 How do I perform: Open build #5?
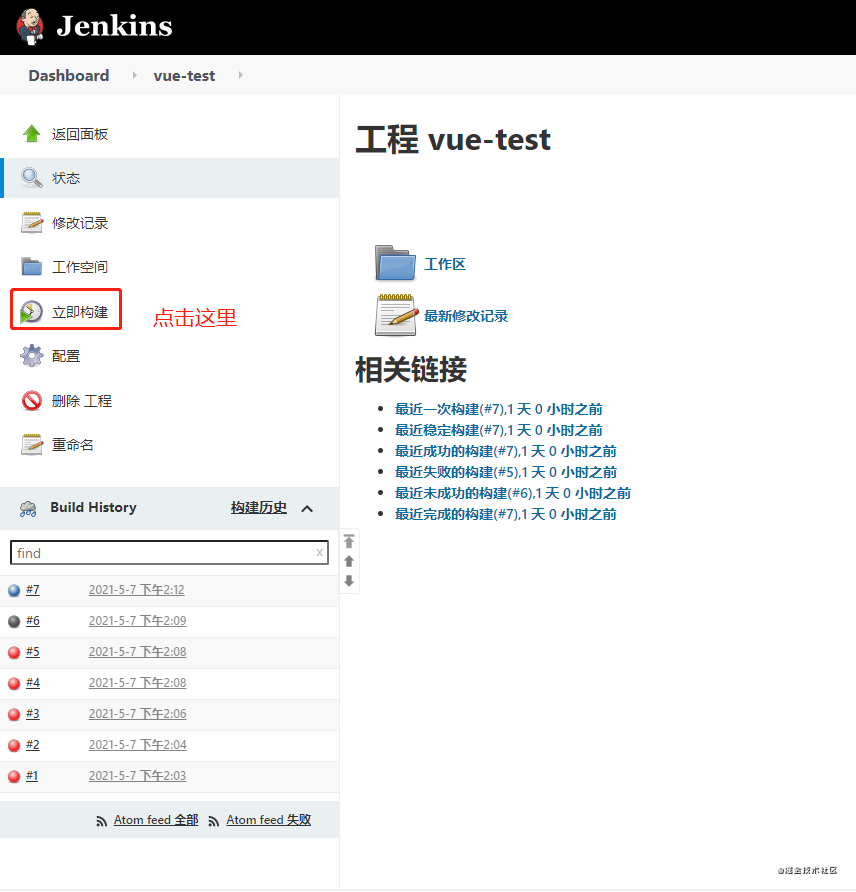[32, 652]
